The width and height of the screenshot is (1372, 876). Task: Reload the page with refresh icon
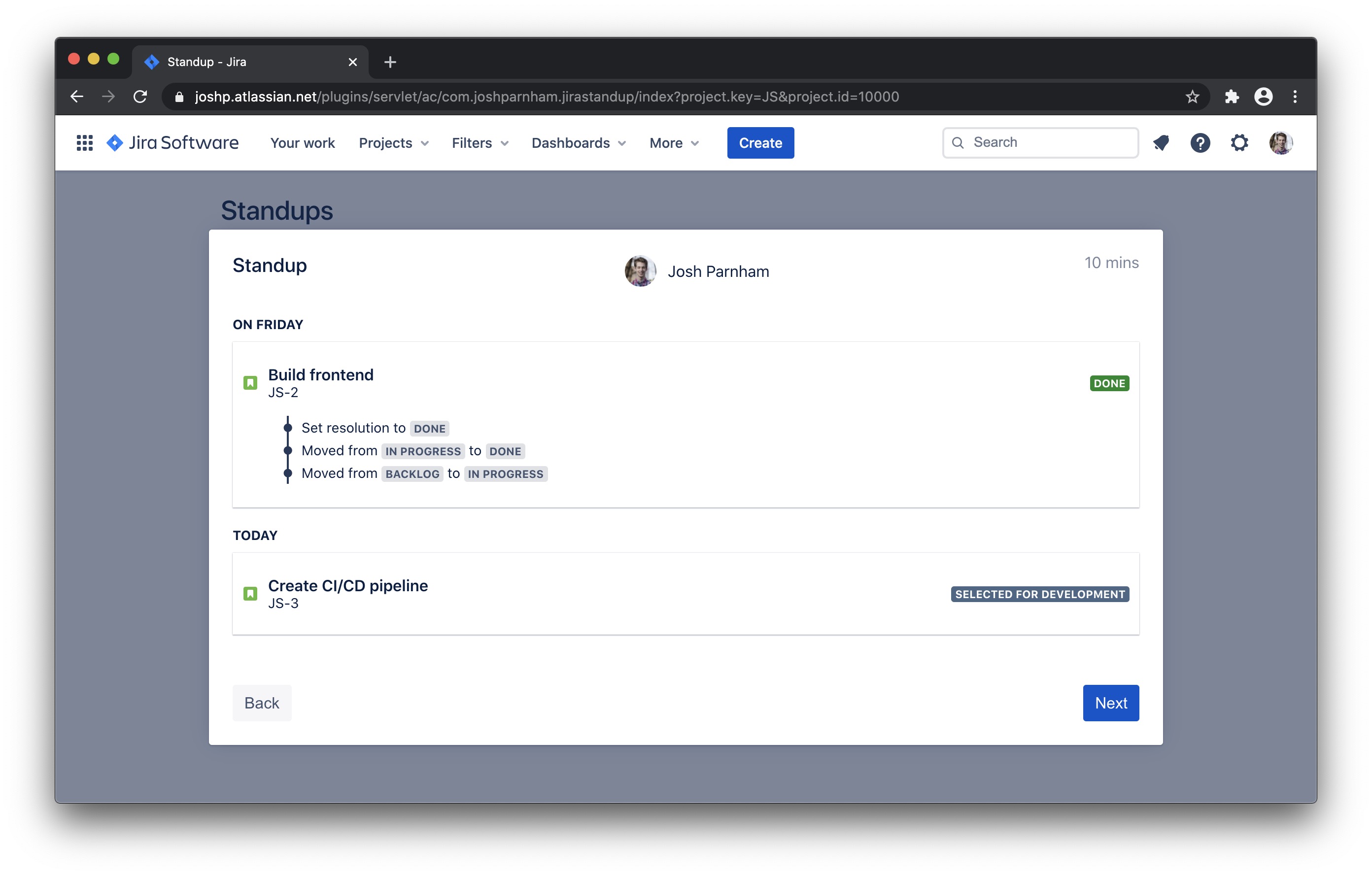point(140,97)
